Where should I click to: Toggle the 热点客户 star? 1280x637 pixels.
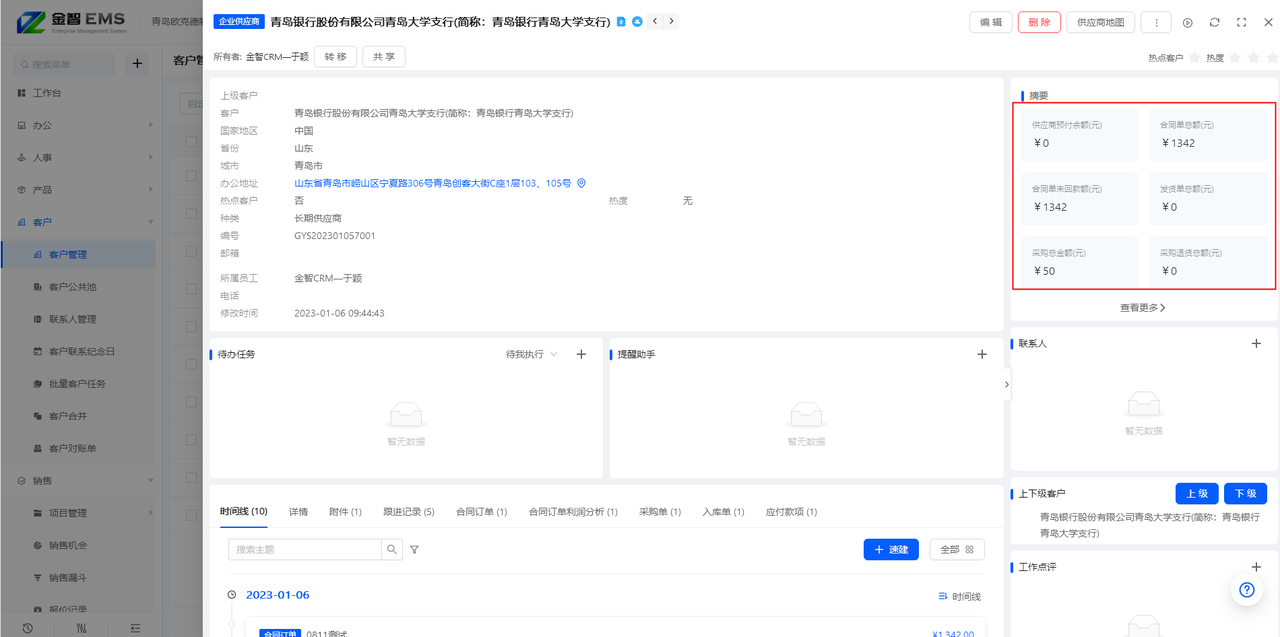click(x=1194, y=58)
